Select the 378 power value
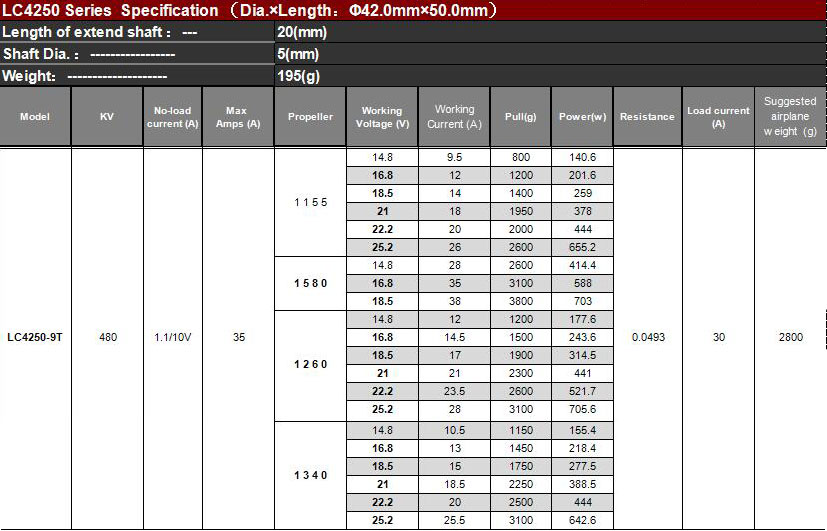The height and width of the screenshot is (531, 827). (582, 211)
